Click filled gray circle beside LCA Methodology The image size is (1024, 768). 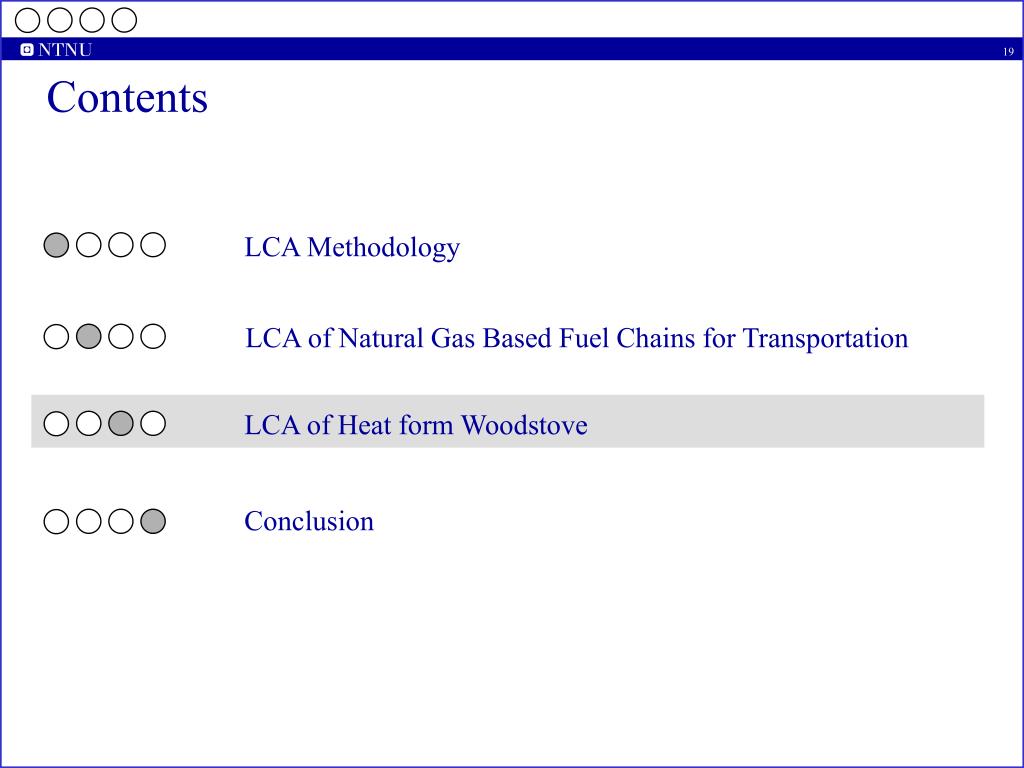pos(56,245)
